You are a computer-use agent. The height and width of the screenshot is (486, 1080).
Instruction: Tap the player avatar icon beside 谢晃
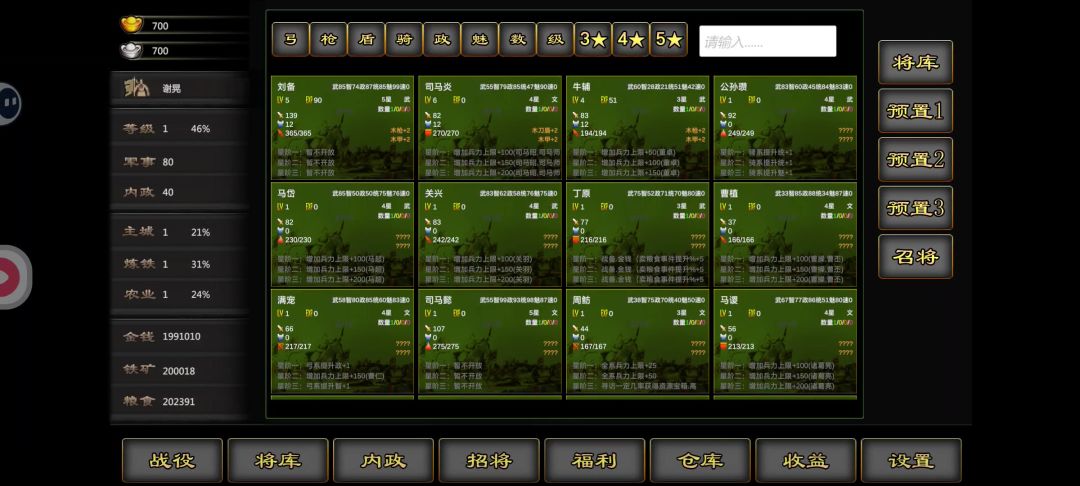point(137,88)
